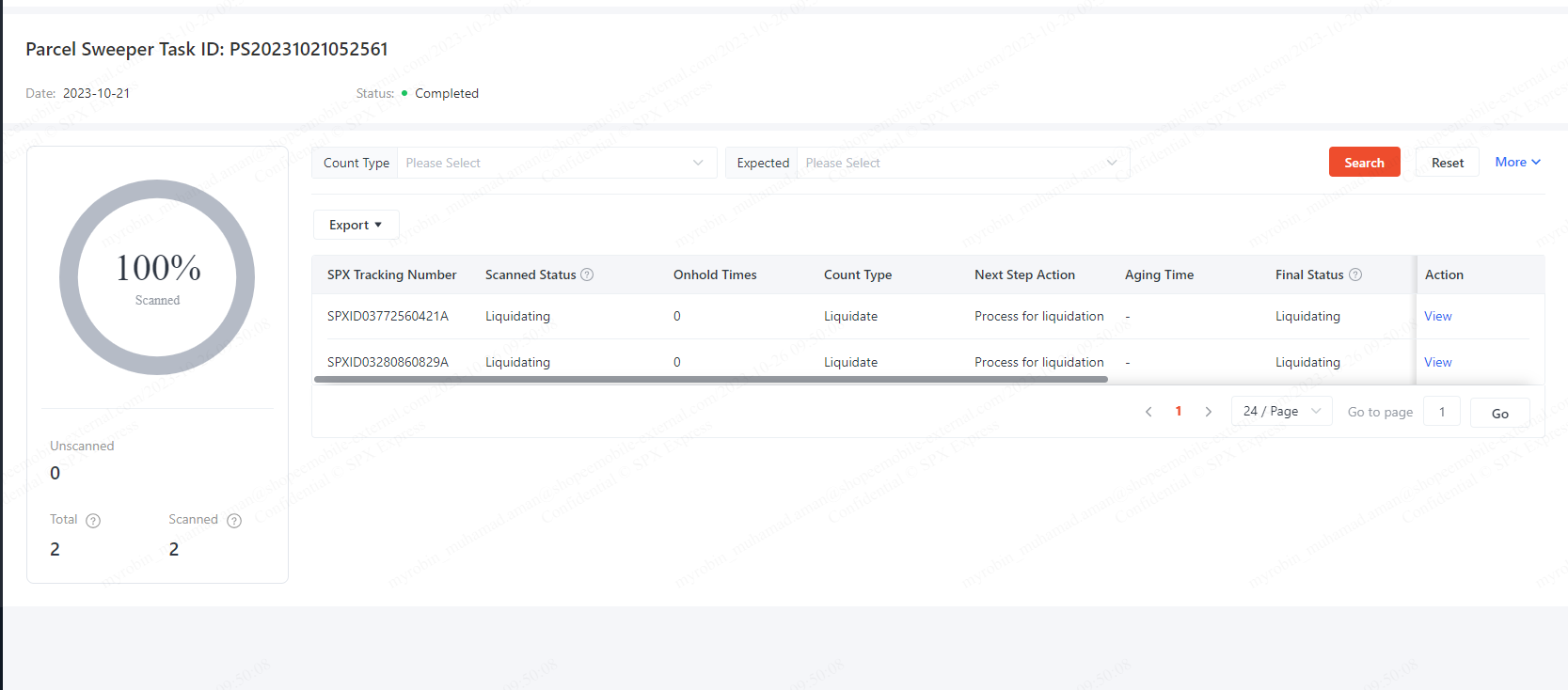
Task: View details for SPXID03280860829A
Action: click(x=1437, y=362)
